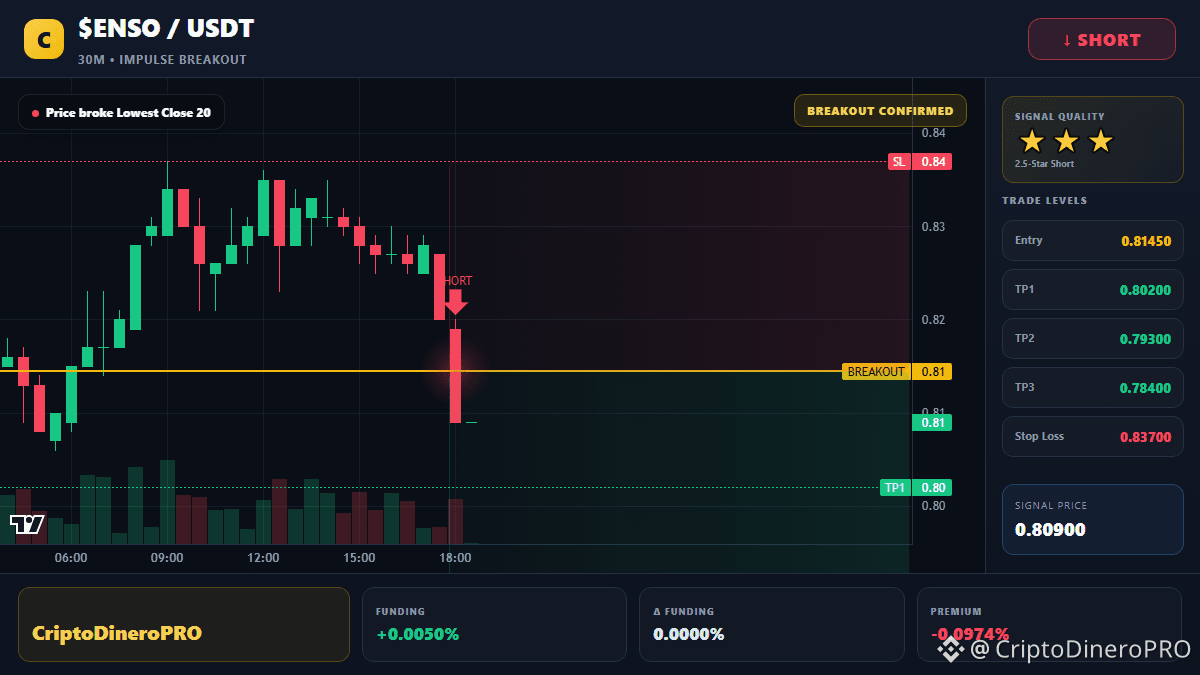Click the 0.80 price axis label

click(933, 506)
